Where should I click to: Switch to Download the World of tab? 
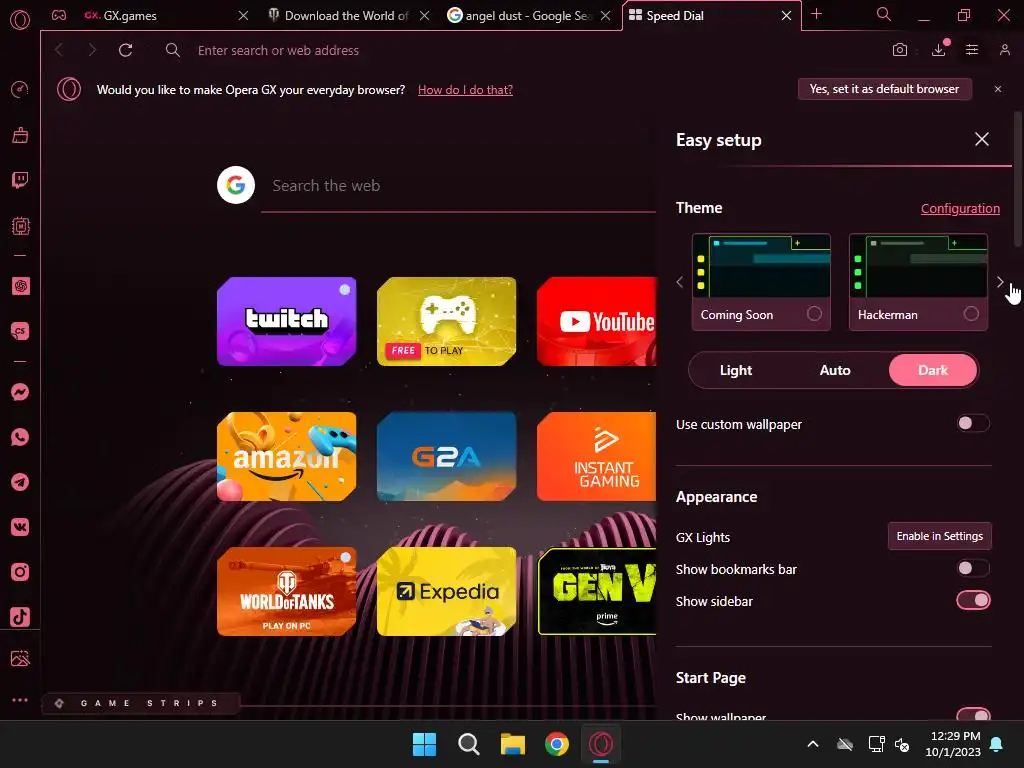coord(347,15)
